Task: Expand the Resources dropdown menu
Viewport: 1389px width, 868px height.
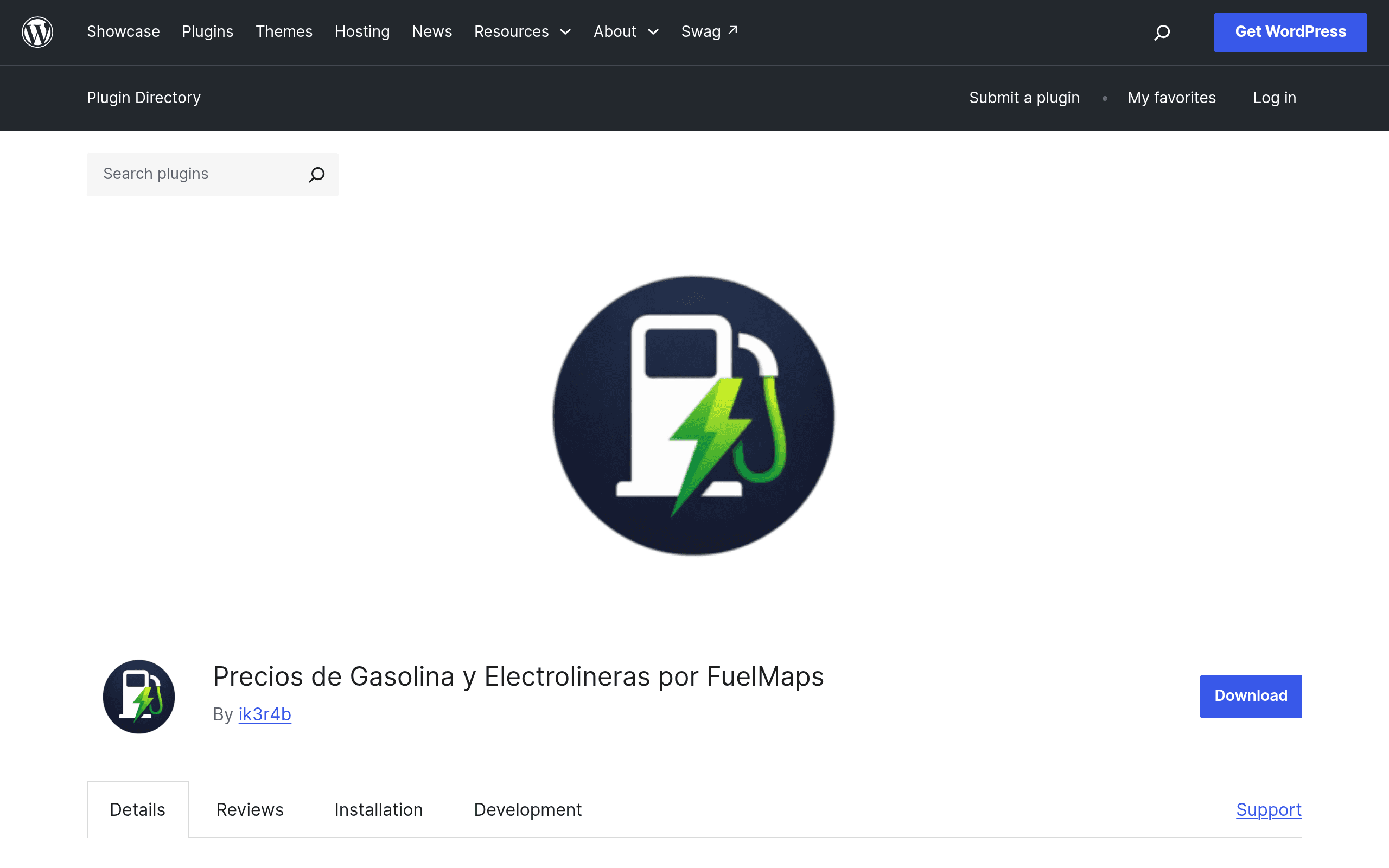Action: point(523,32)
